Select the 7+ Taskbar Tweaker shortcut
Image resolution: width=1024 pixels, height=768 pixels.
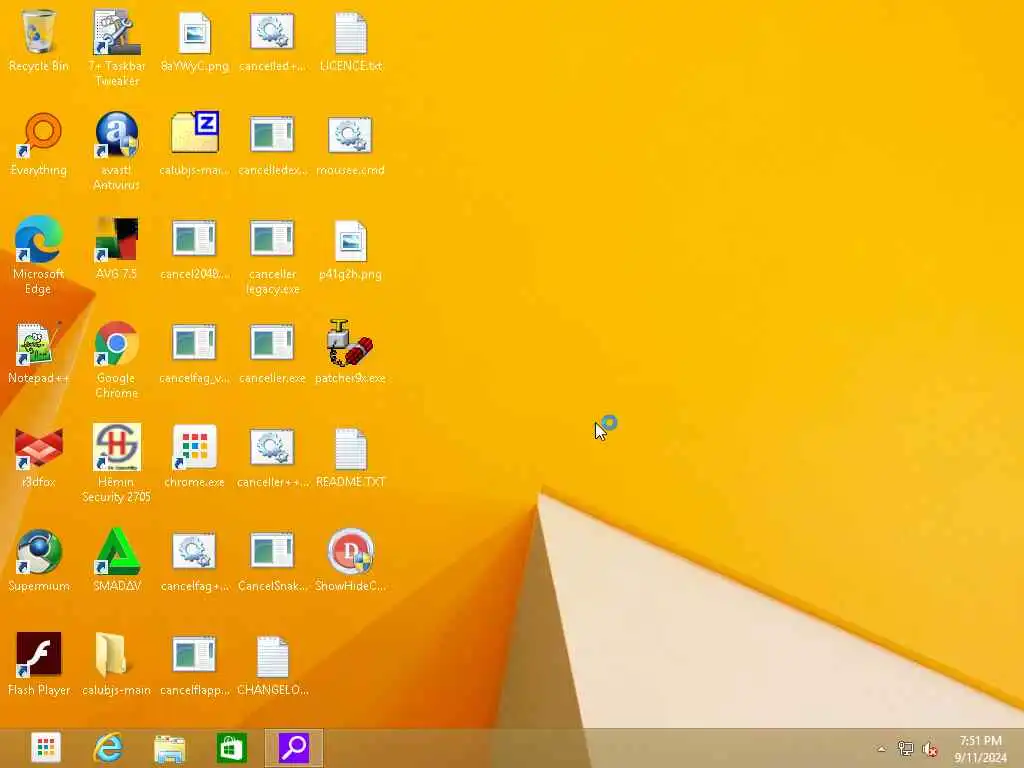coord(116,33)
